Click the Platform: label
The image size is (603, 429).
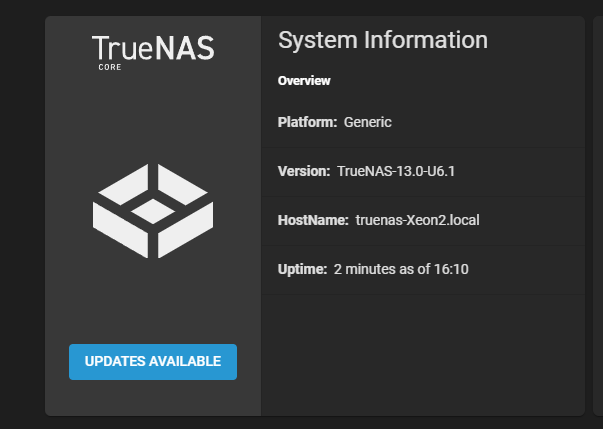pos(307,122)
